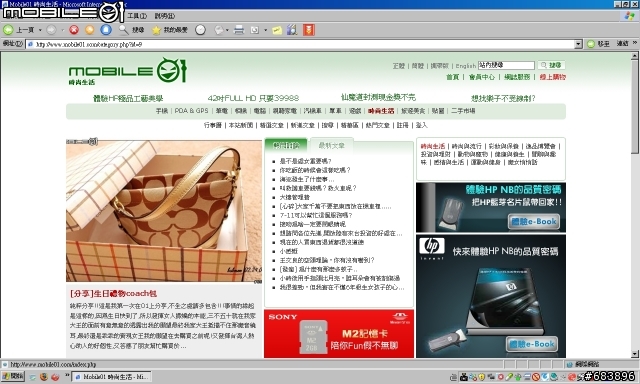Select PDA & GPS category in nav bar
The width and height of the screenshot is (640, 384).
(191, 111)
